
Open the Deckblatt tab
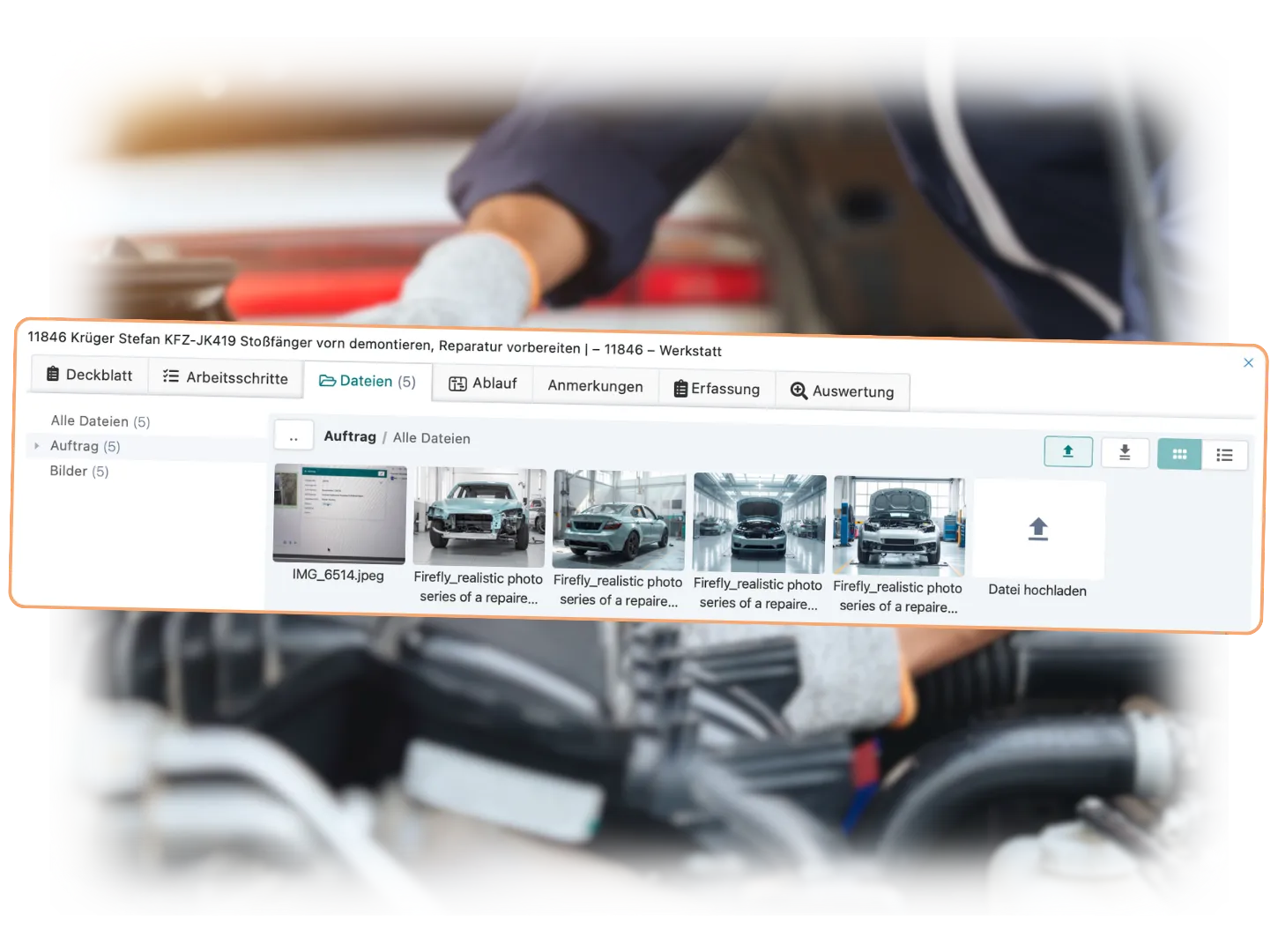click(x=88, y=375)
